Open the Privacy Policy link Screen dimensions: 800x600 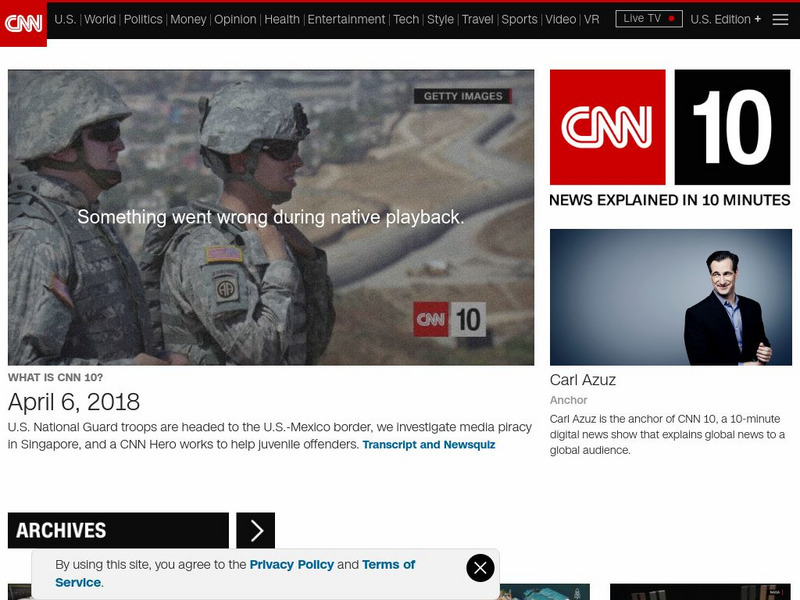[291, 565]
